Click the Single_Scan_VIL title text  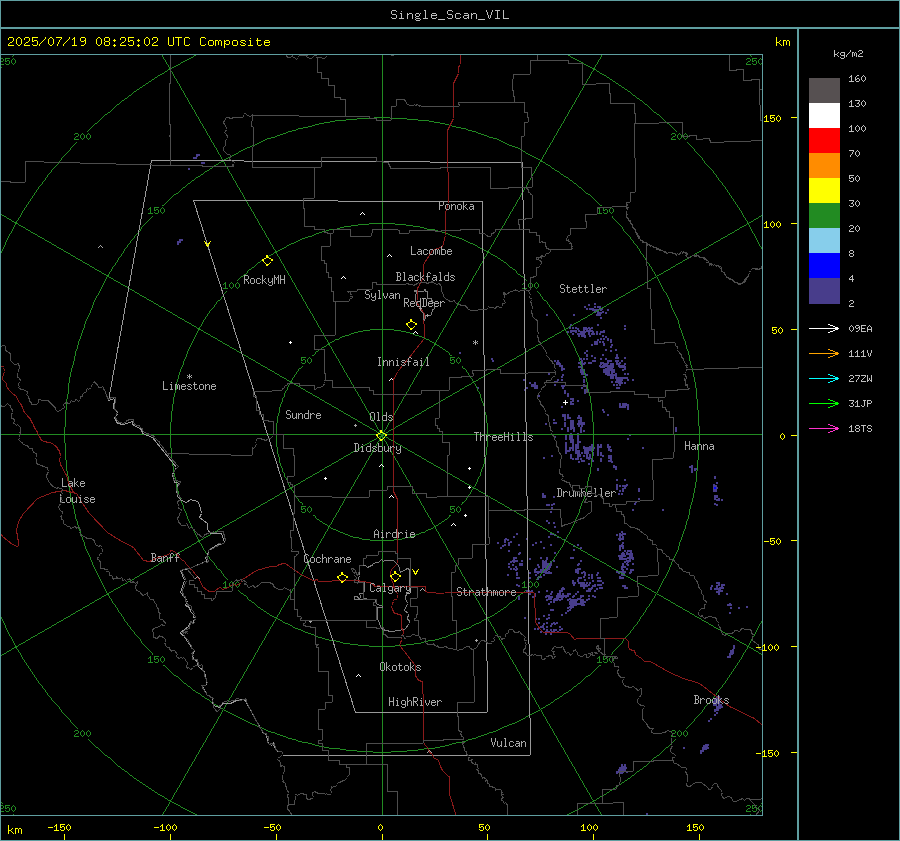449,15
